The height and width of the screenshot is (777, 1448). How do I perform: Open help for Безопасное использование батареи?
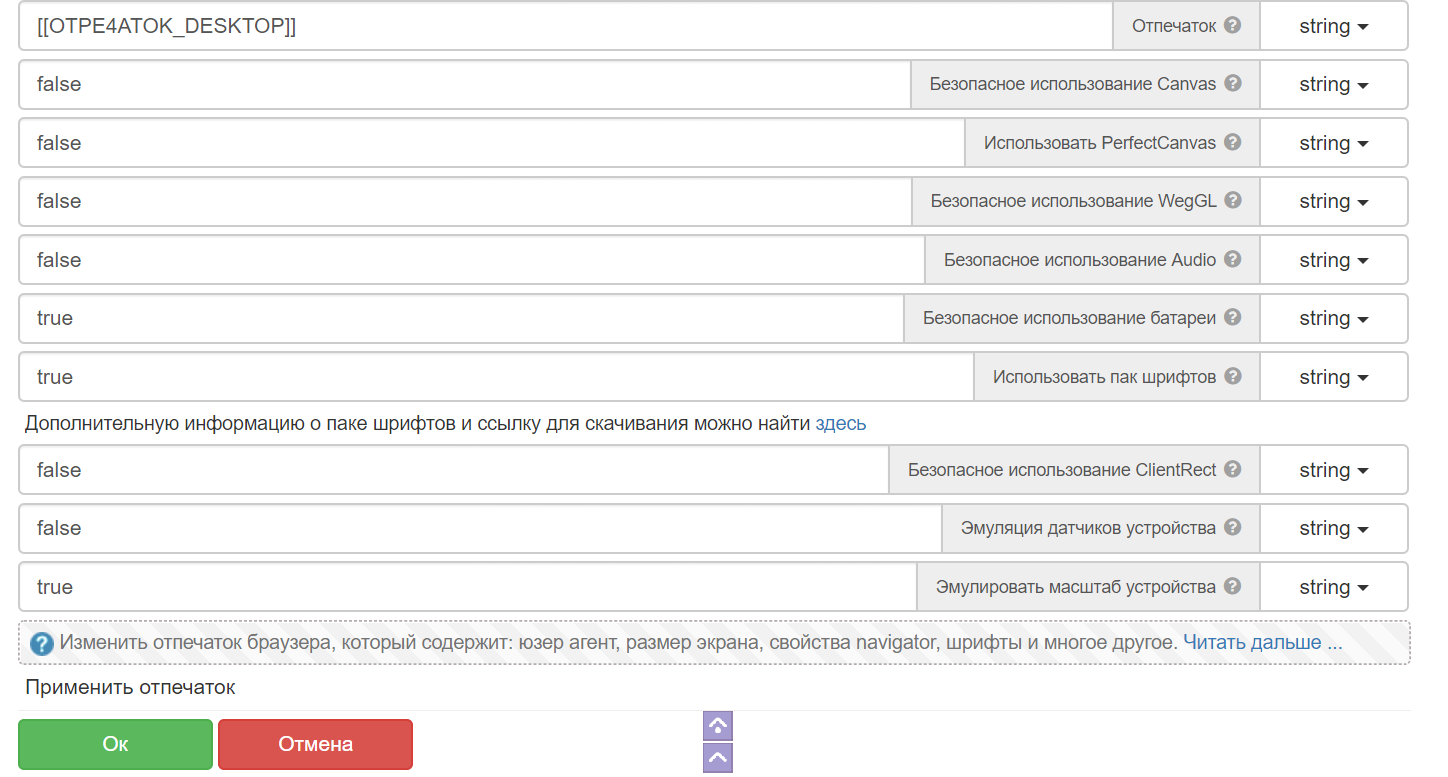click(1232, 317)
